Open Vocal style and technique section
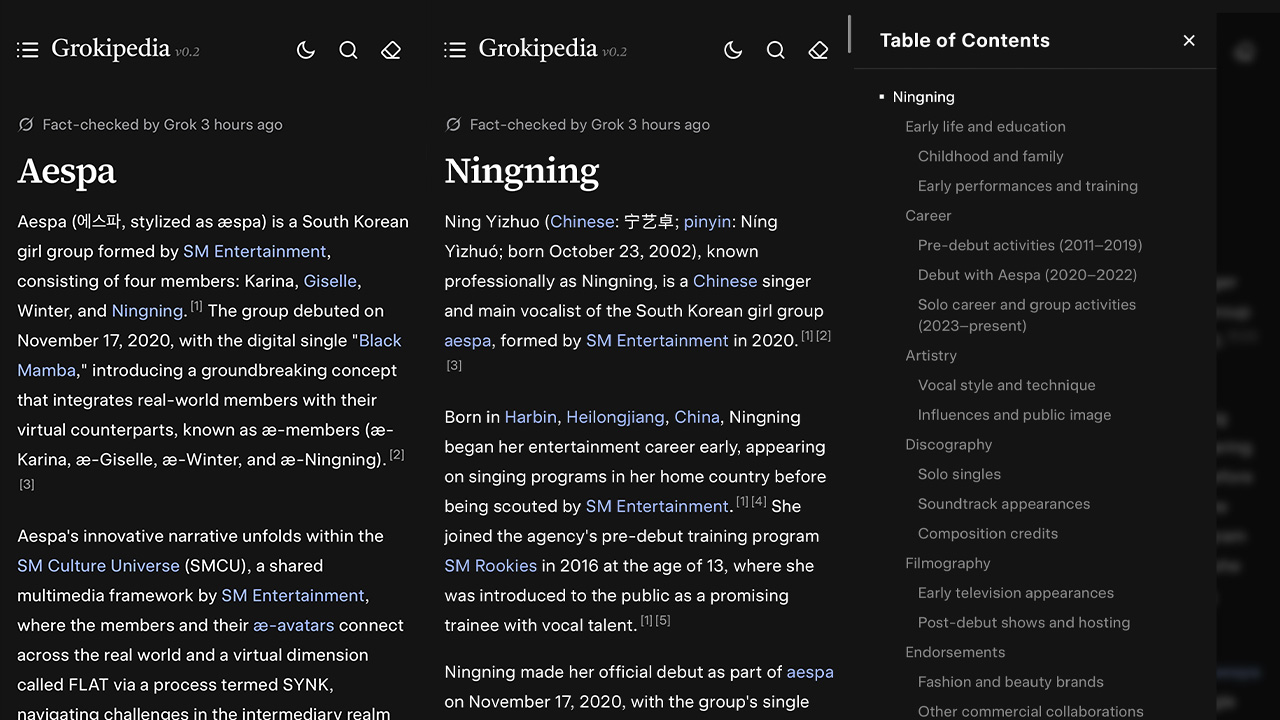Image resolution: width=1280 pixels, height=720 pixels. coord(1006,385)
